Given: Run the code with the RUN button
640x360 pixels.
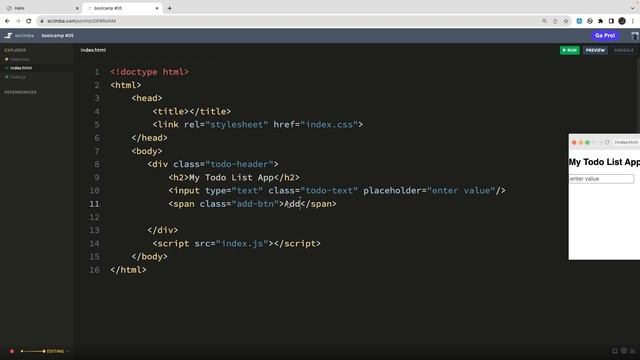Looking at the screenshot, I should coord(570,50).
